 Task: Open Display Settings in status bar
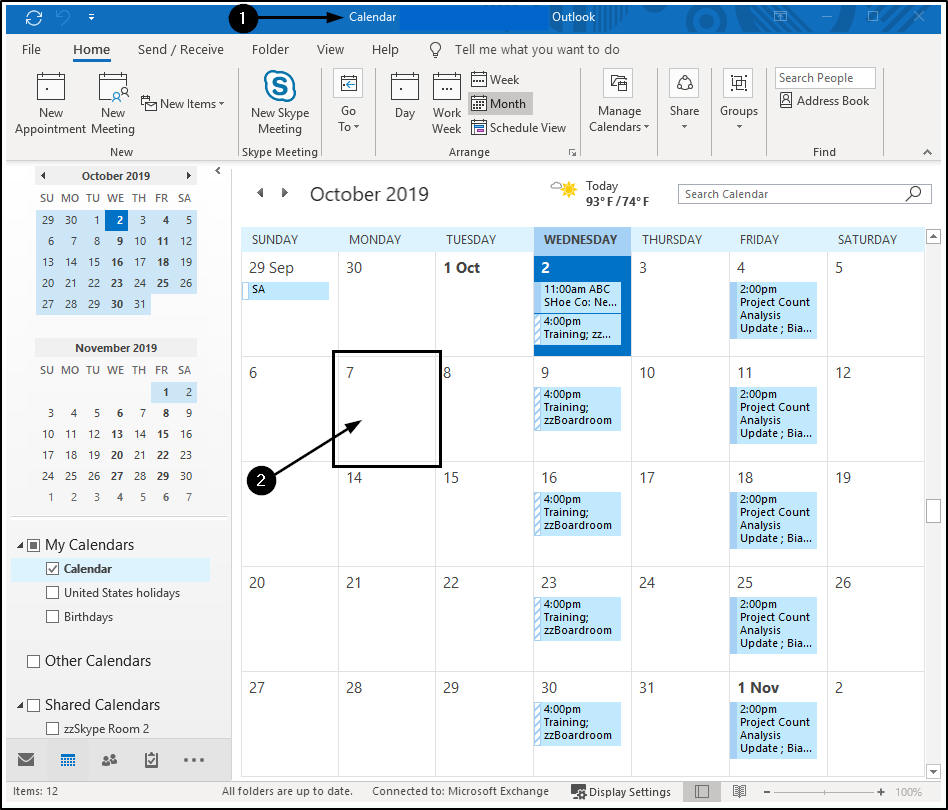tap(621, 792)
